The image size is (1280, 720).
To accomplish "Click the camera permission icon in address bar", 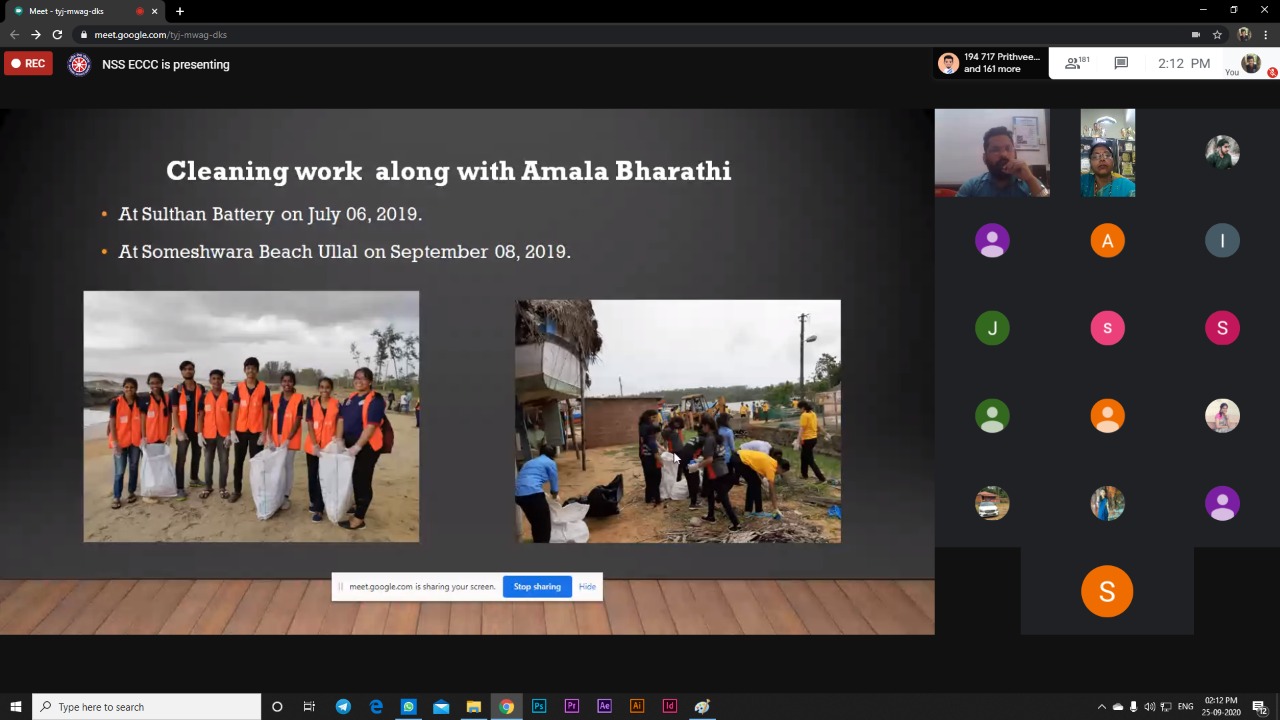I will tap(1195, 34).
